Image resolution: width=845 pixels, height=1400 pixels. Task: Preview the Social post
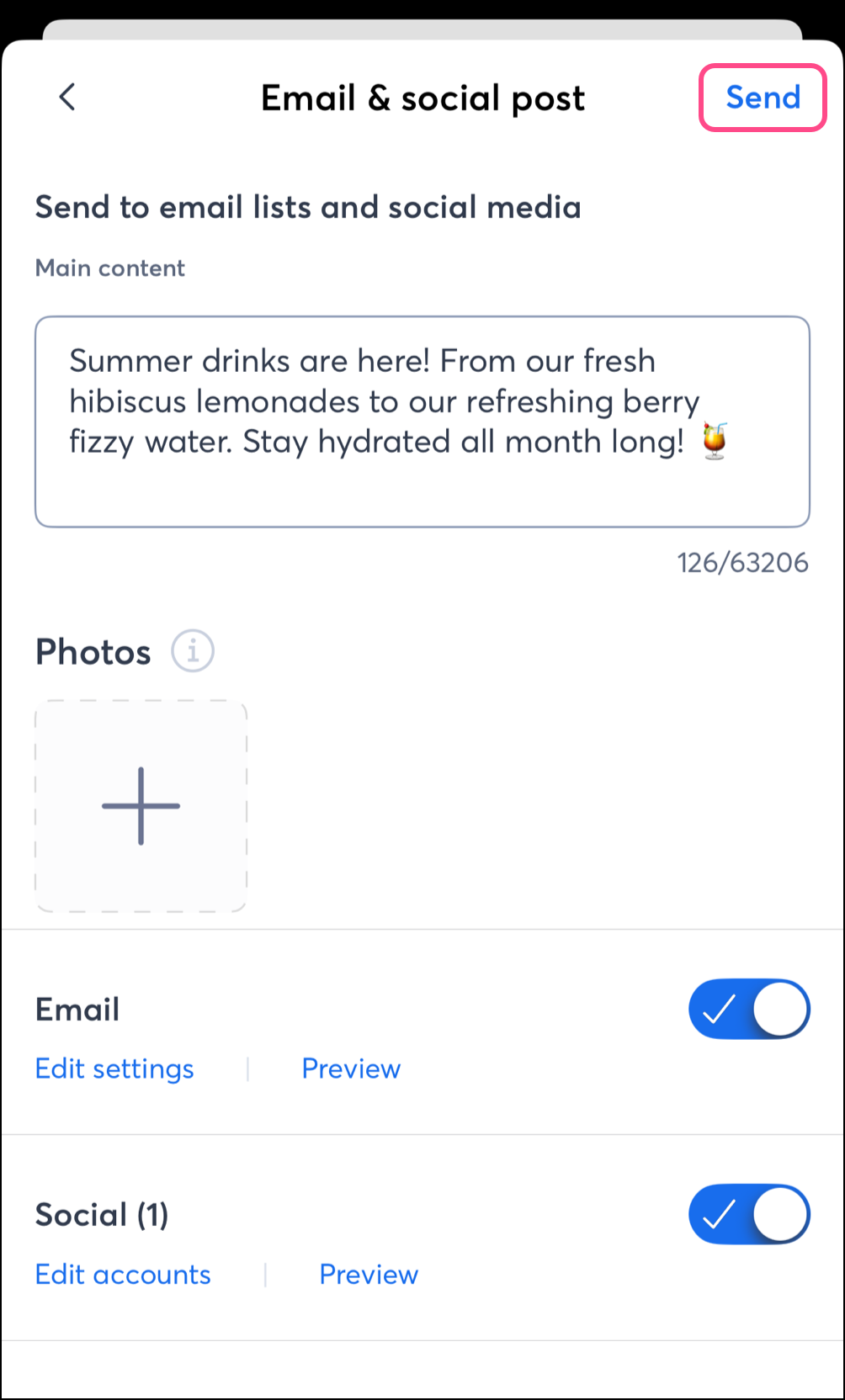tap(369, 1275)
